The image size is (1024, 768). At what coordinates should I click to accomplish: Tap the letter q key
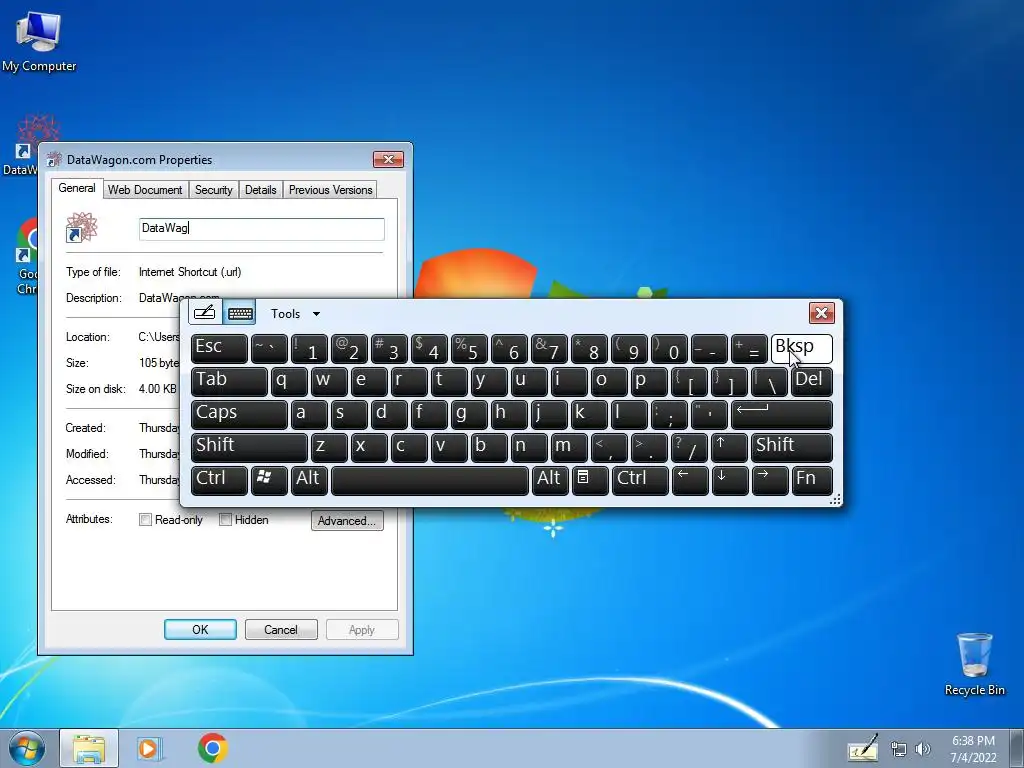pyautogui.click(x=289, y=381)
